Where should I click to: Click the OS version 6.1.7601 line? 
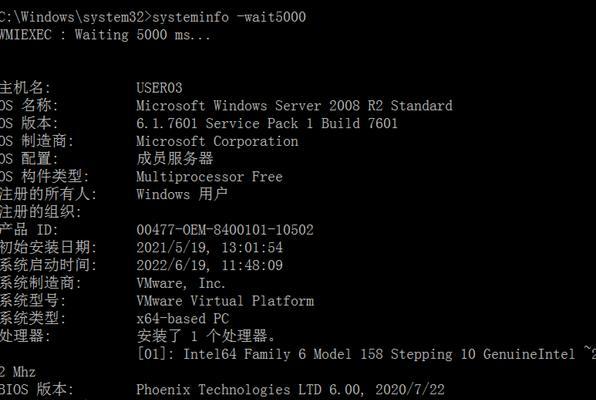point(267,123)
